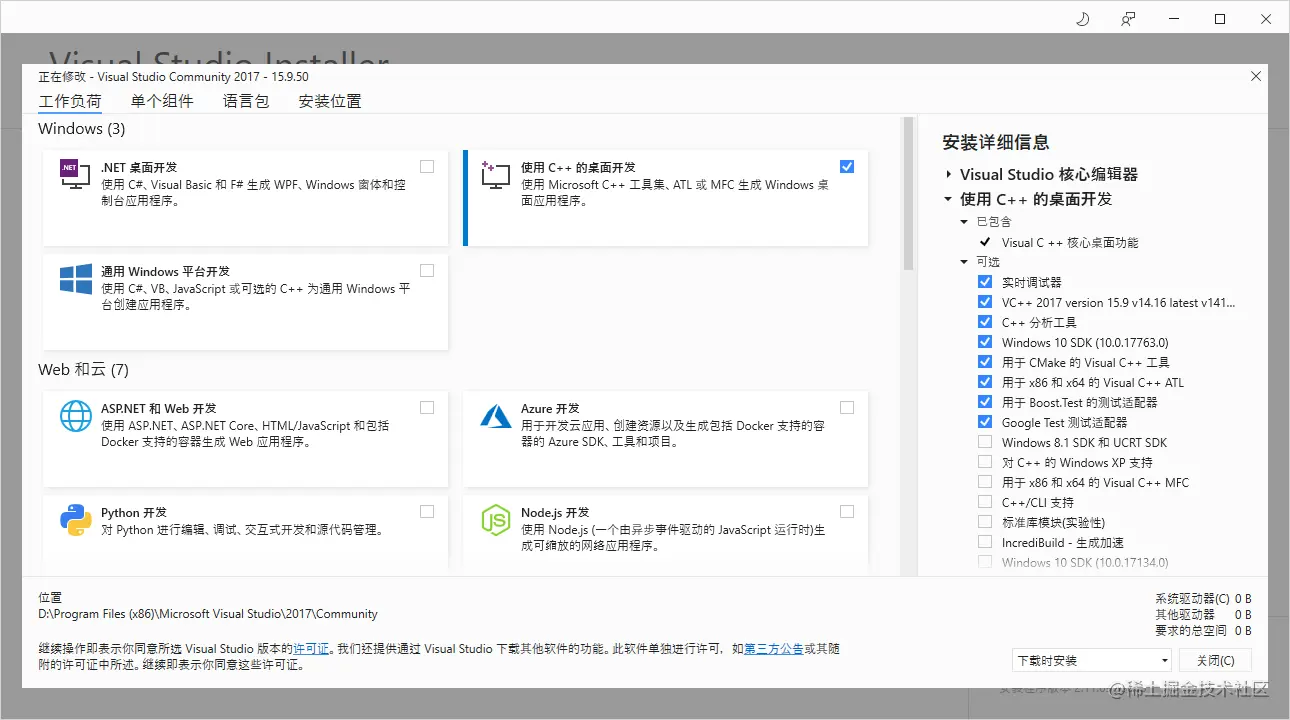
Task: Click the 关闭(C) button
Action: coord(1215,660)
